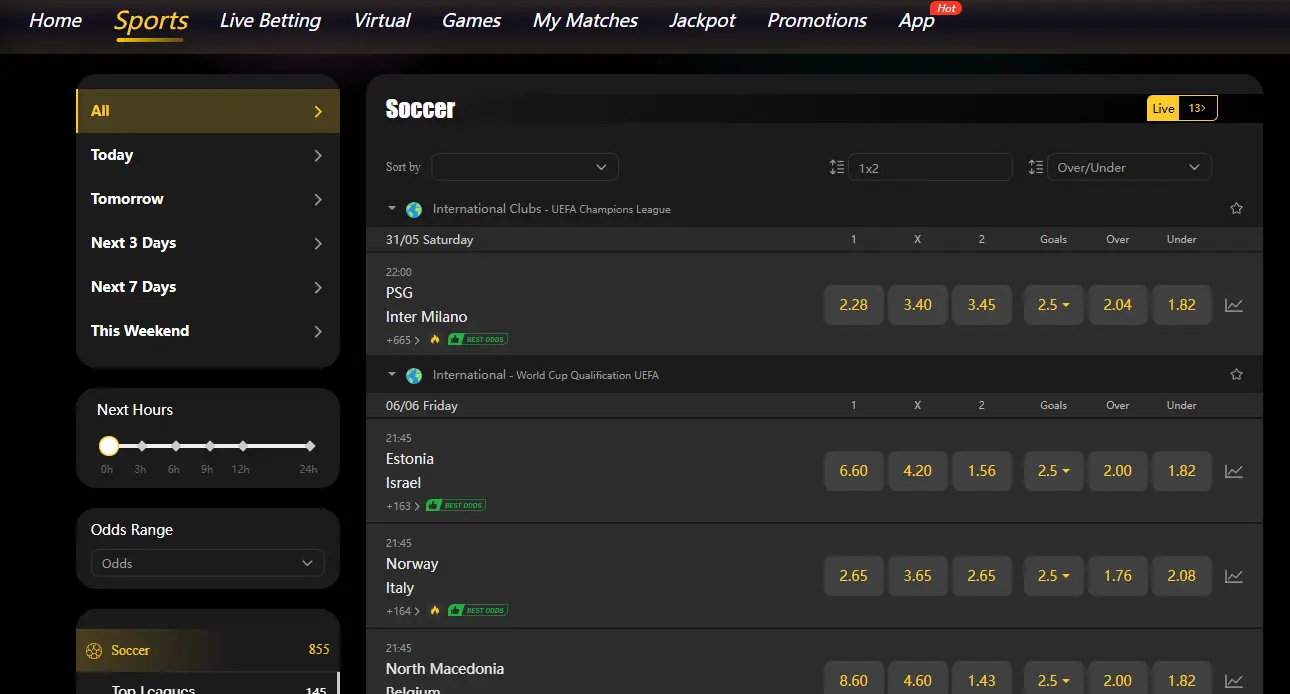Click the sort icon beside 1x2 field

coord(837,168)
